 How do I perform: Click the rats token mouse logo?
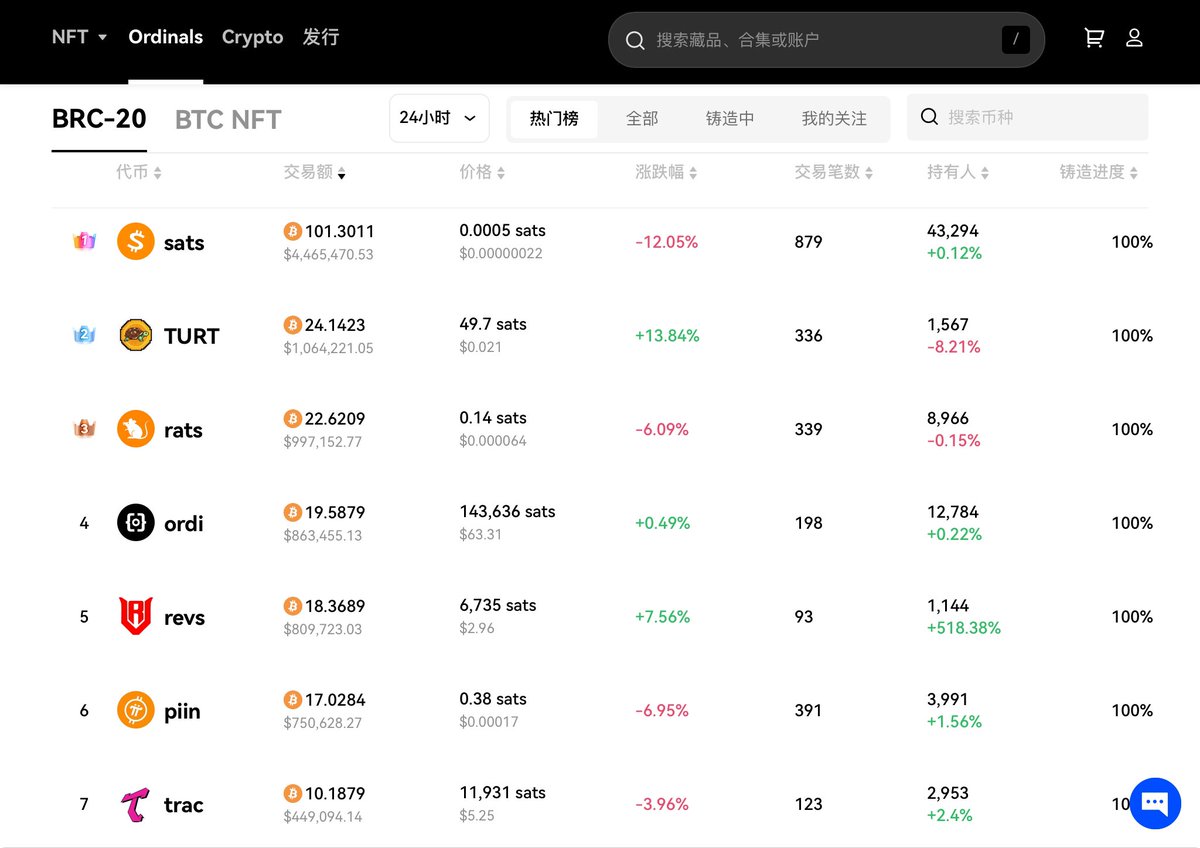click(x=136, y=429)
